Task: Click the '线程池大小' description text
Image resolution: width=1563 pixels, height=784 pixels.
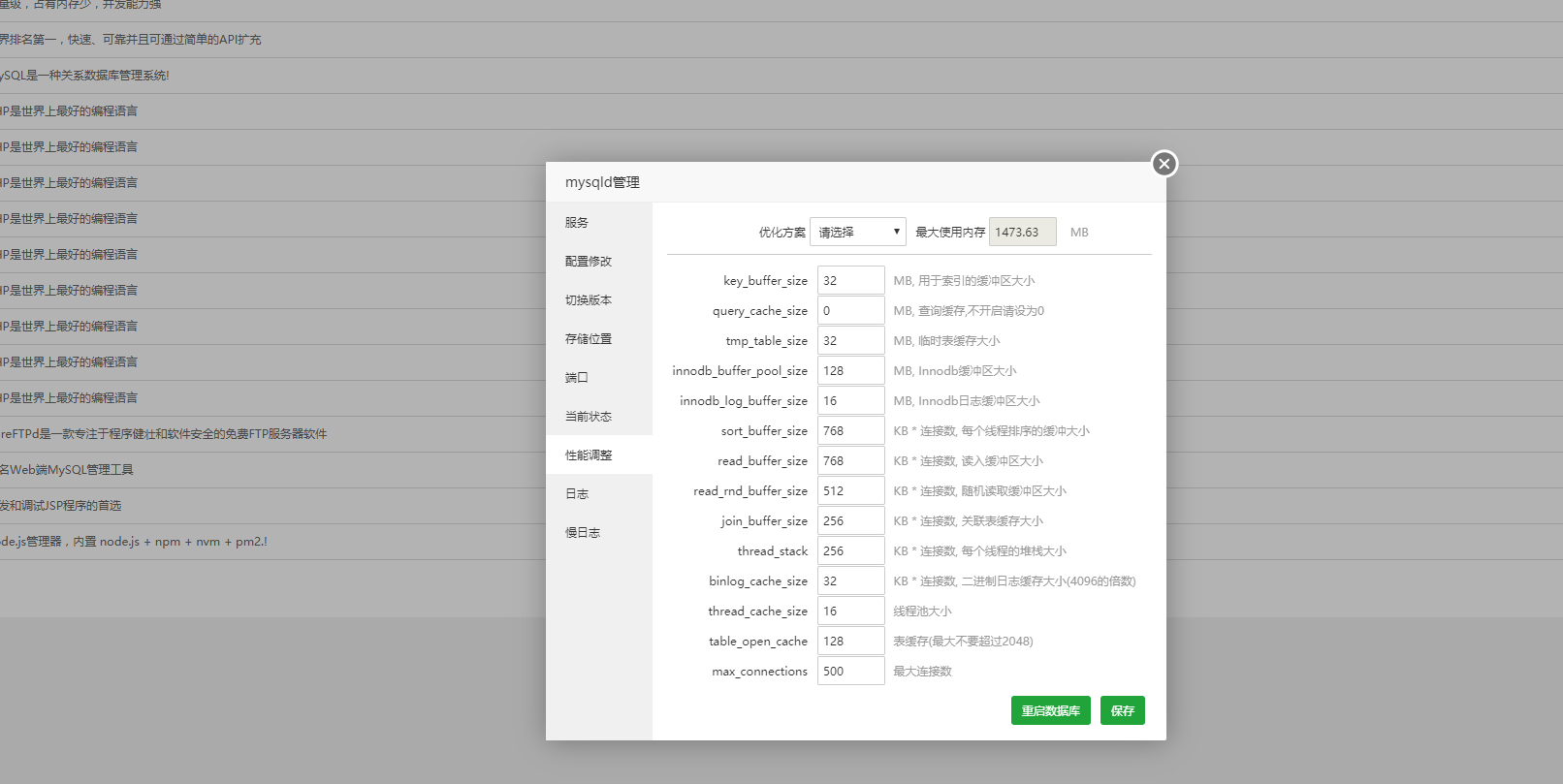Action: 922,611
